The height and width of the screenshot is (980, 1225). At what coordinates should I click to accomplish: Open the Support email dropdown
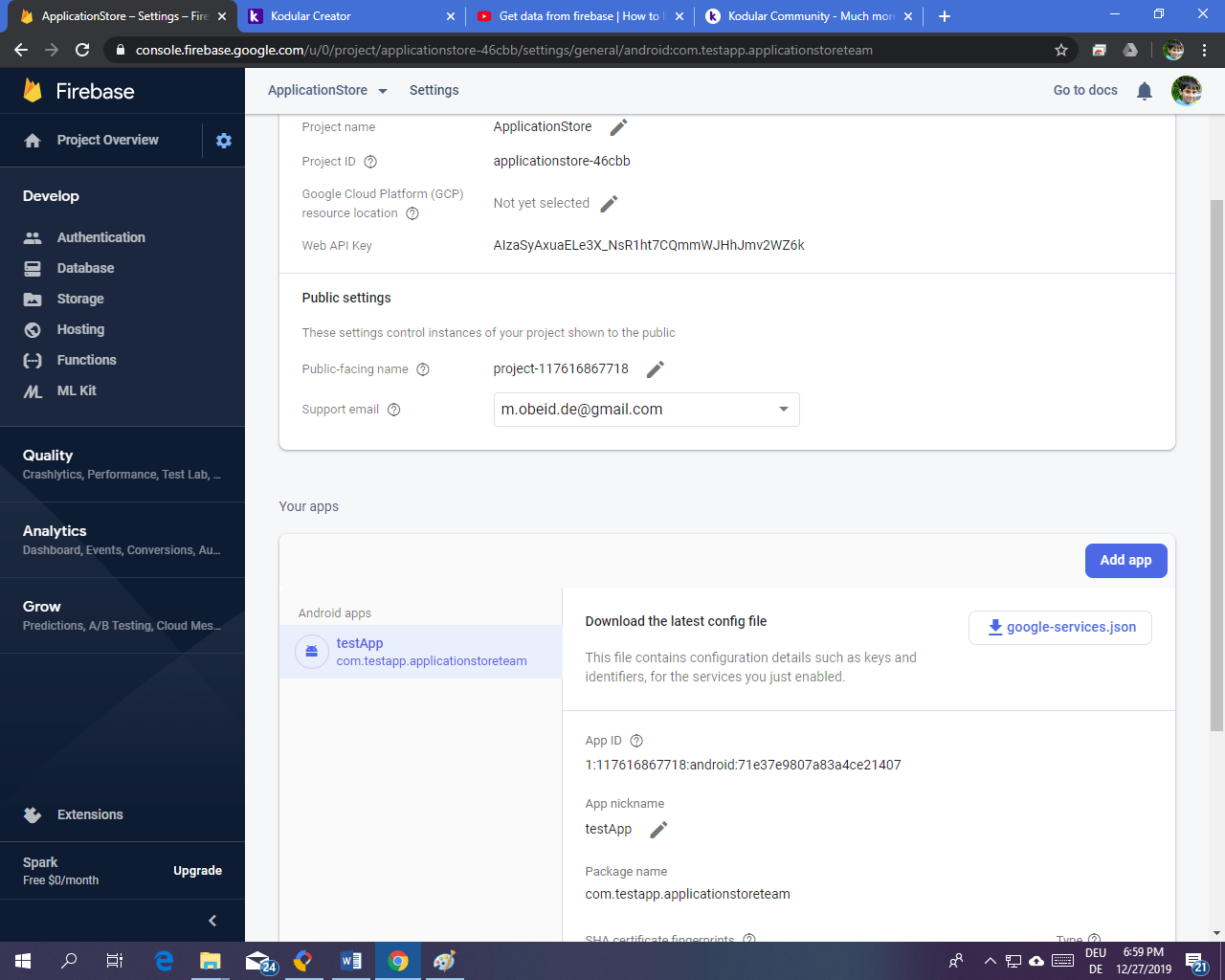coord(783,410)
